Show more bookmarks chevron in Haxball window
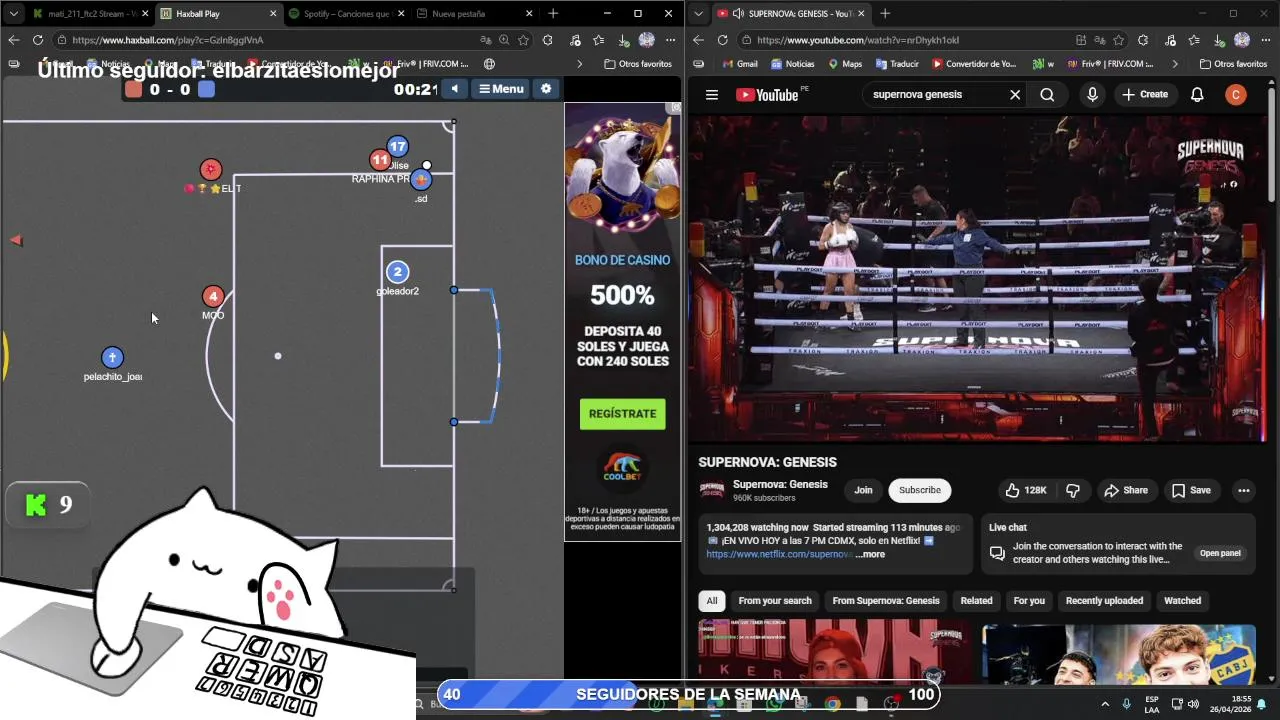This screenshot has width=1280, height=720. (x=579, y=64)
